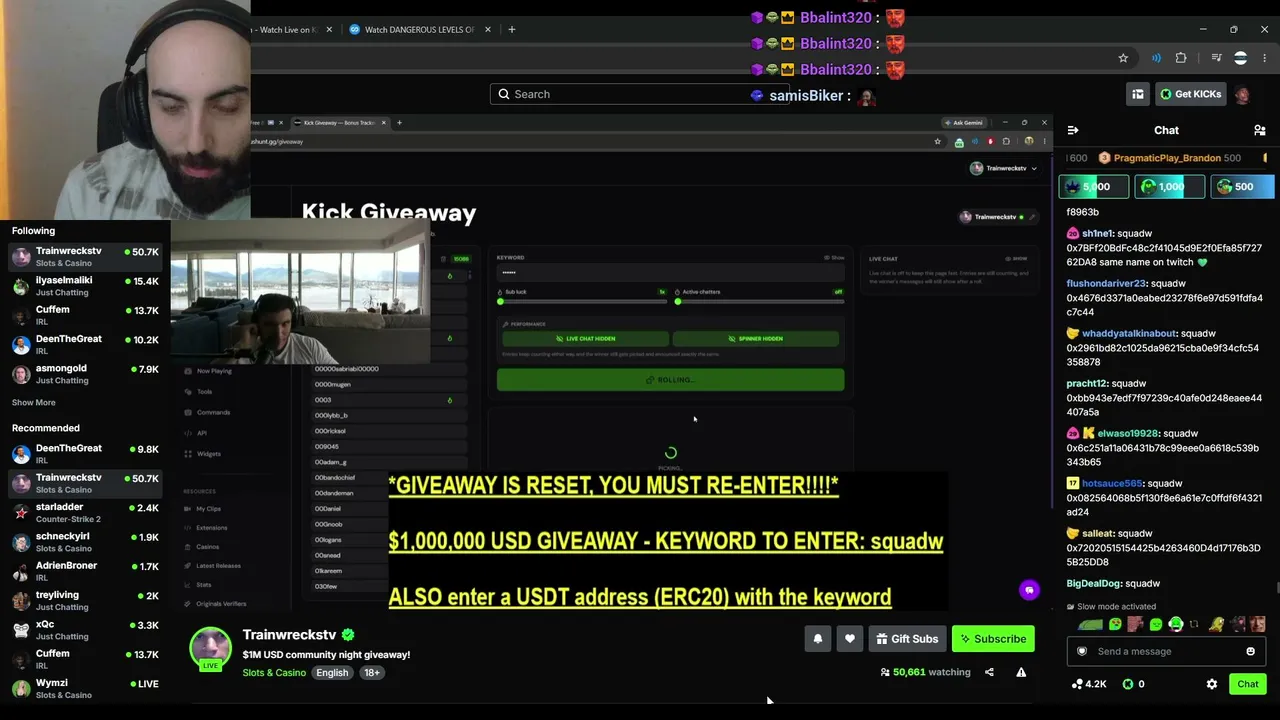Image resolution: width=1280 pixels, height=720 pixels.
Task: Open Wymzi in Recommended channels
Action: point(85,689)
